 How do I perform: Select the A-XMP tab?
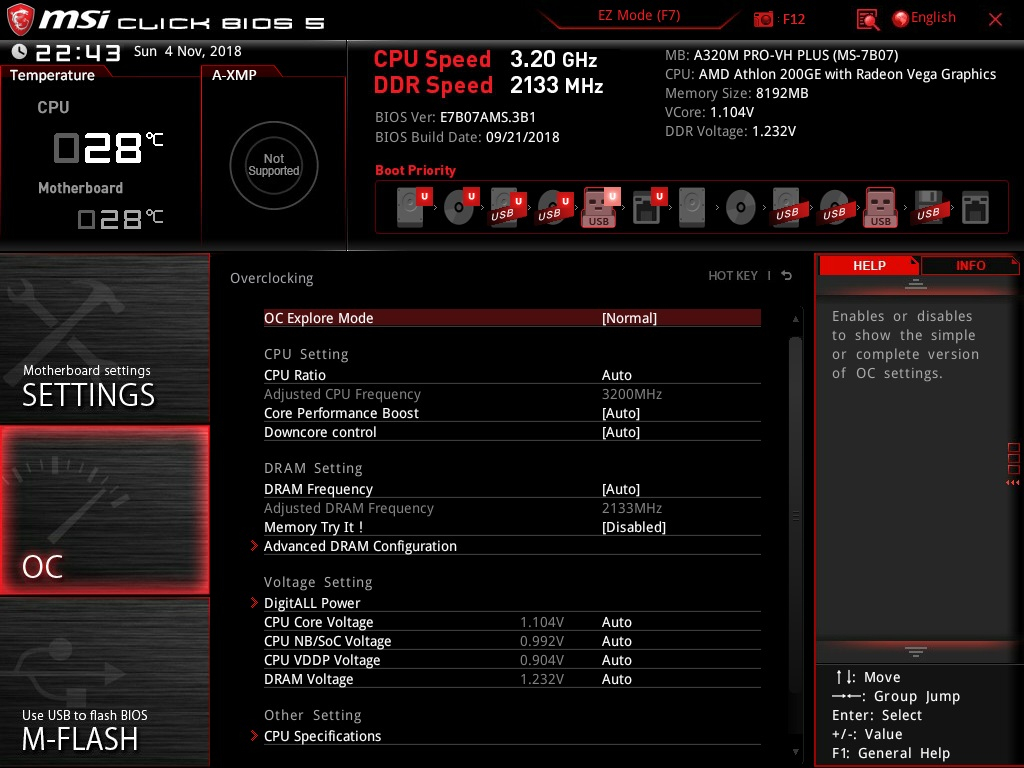[234, 75]
